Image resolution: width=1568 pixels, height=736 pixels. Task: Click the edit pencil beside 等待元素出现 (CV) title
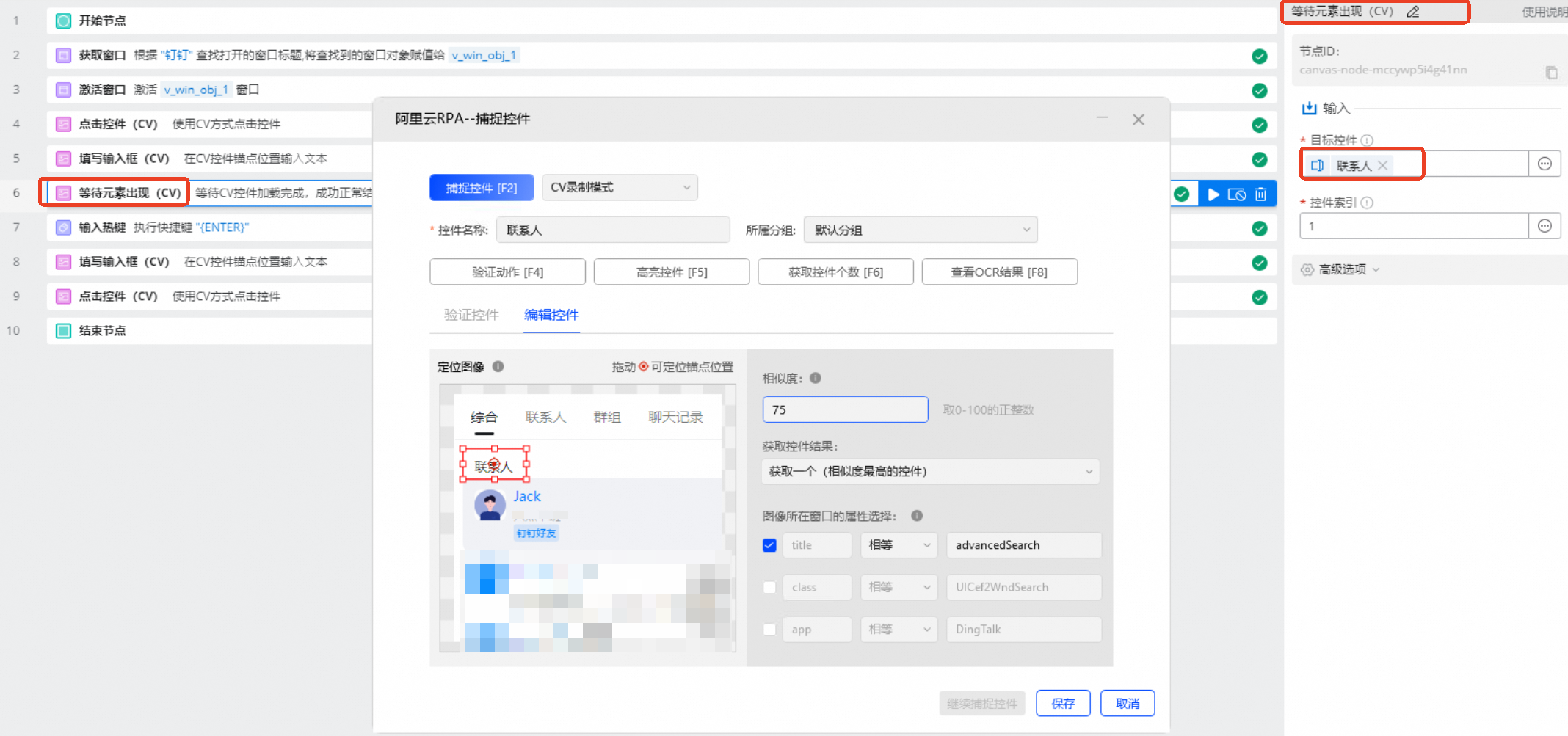[1413, 12]
